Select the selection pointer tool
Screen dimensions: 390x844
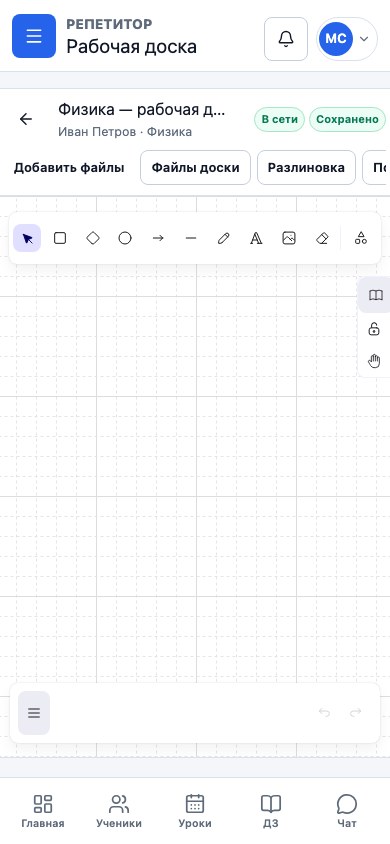coord(27,238)
